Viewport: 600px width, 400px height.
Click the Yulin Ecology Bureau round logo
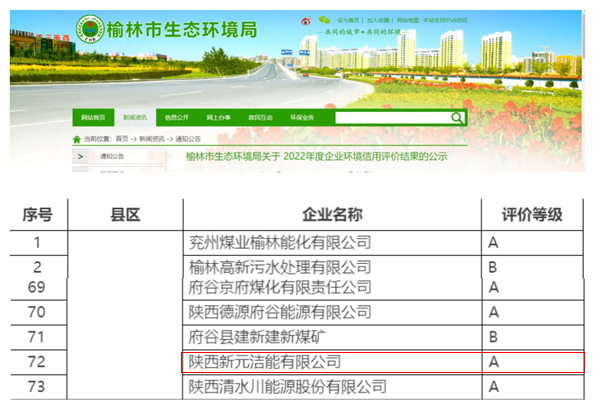coord(90,29)
